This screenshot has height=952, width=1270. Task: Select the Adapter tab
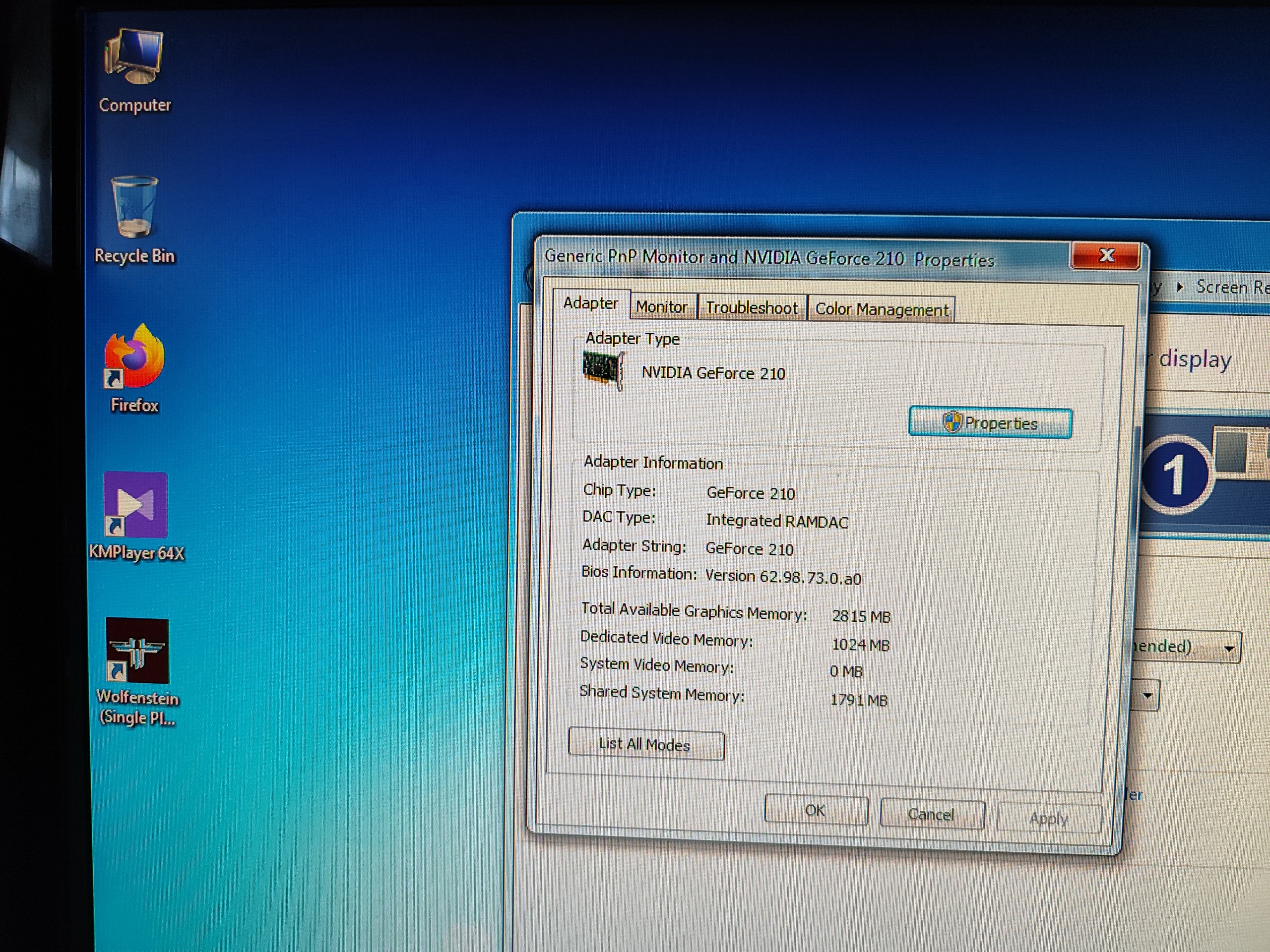(590, 303)
